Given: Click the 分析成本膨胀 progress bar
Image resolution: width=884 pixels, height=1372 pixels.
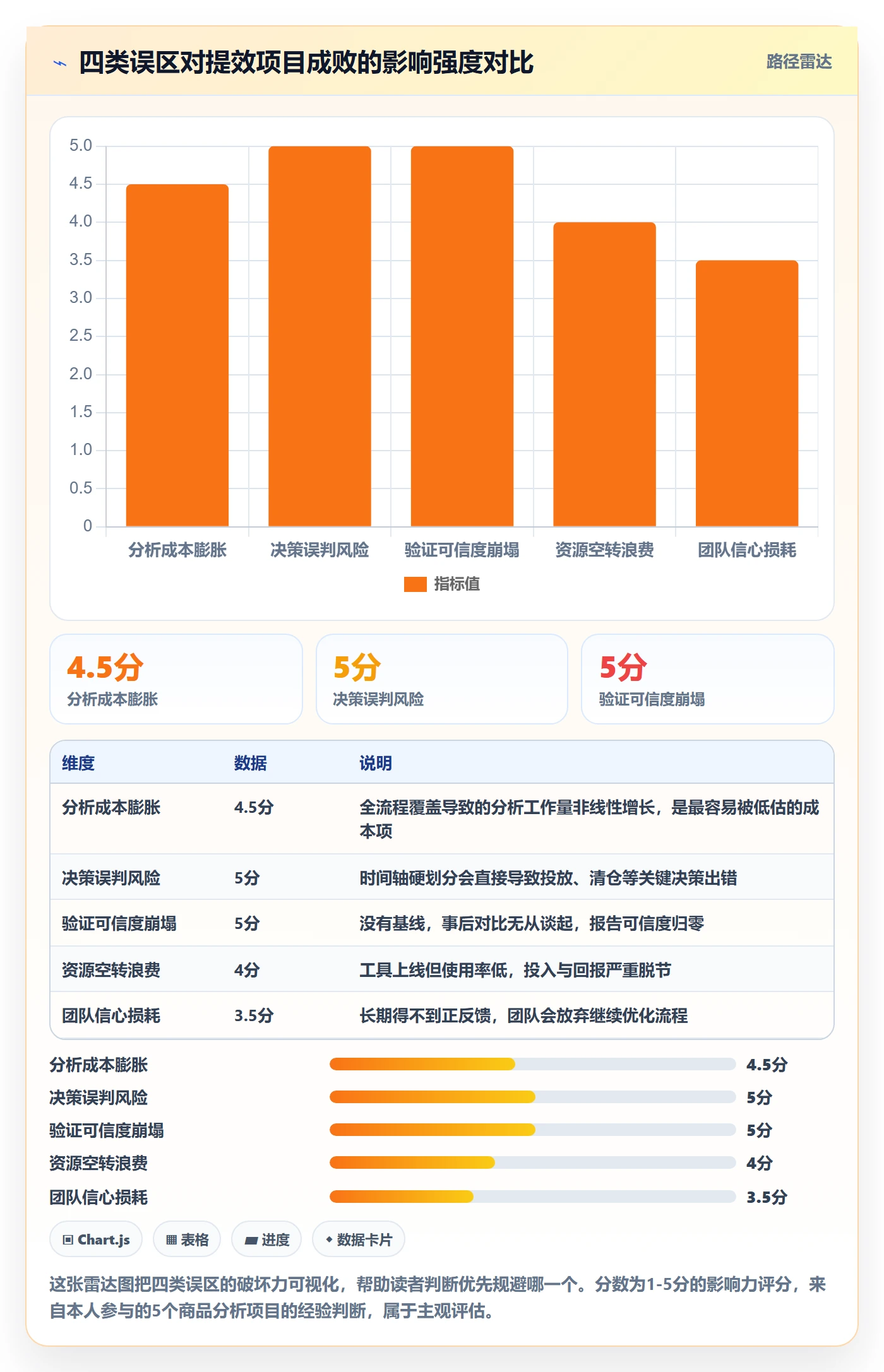Looking at the screenshot, I should pyautogui.click(x=532, y=1064).
